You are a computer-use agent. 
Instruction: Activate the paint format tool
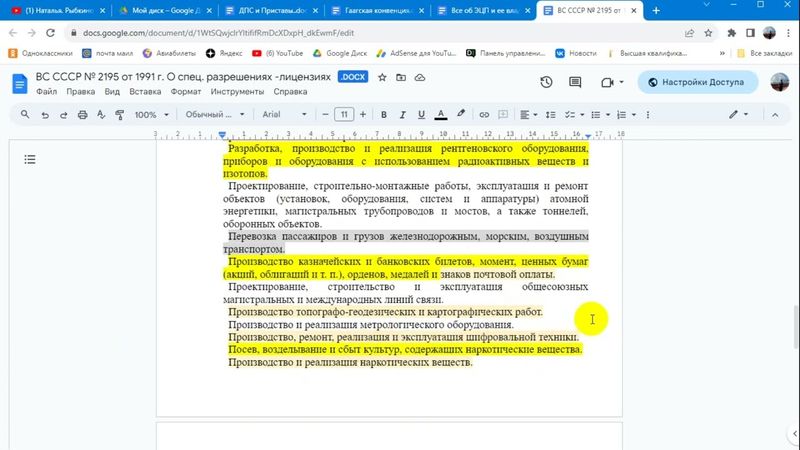tap(119, 115)
